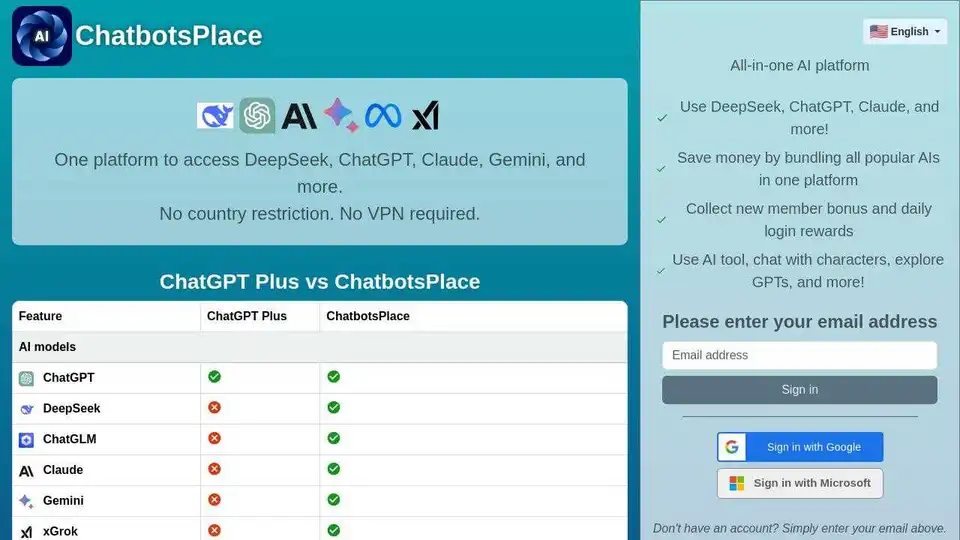Click the ChatGPT Plus column header

coord(247,316)
